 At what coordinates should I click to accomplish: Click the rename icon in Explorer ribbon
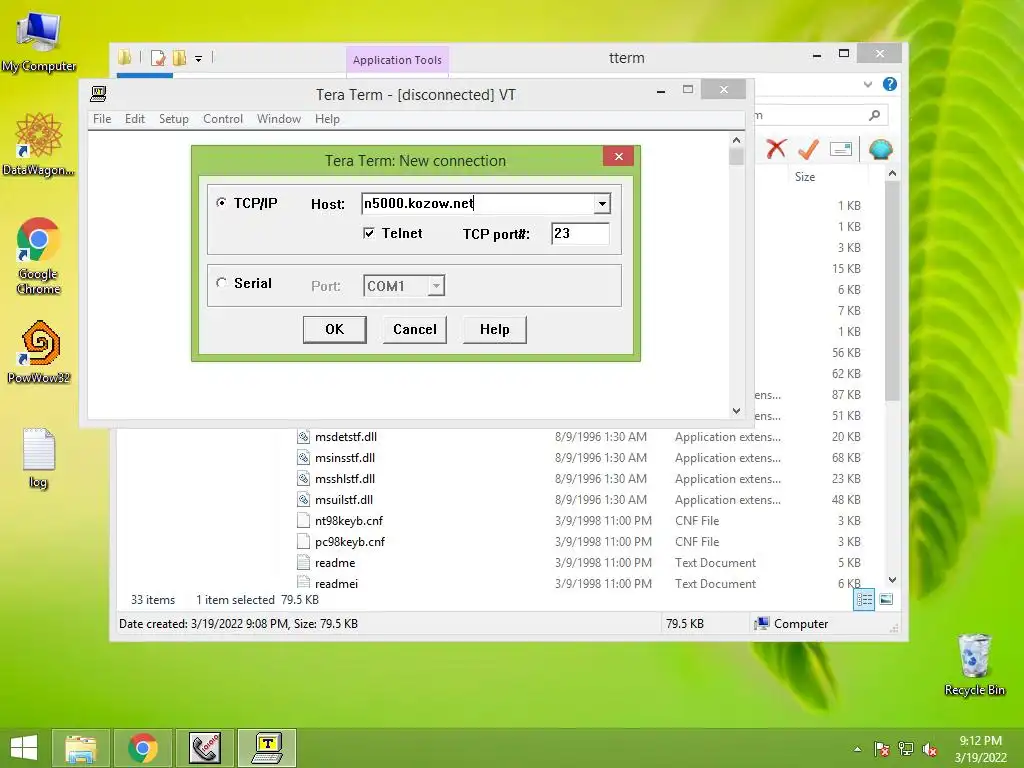pyautogui.click(x=840, y=149)
